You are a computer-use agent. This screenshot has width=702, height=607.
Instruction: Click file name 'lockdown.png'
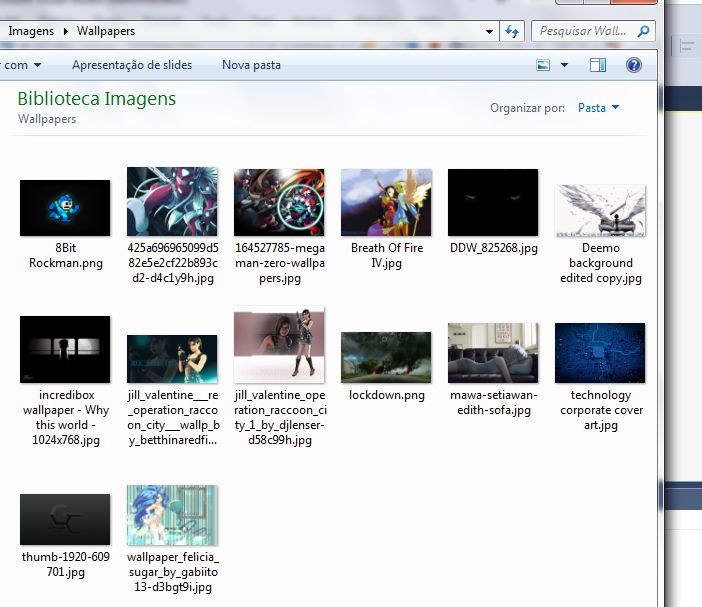tap(387, 395)
